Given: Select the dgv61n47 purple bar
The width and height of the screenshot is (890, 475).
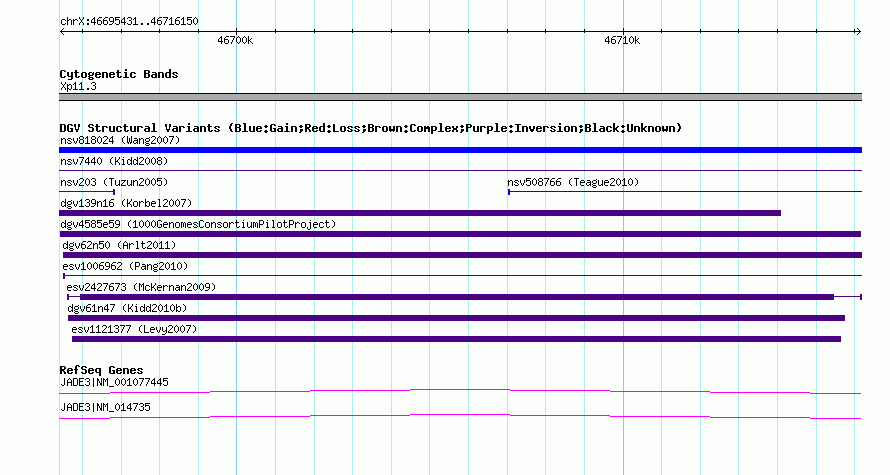Looking at the screenshot, I should click(x=456, y=318).
